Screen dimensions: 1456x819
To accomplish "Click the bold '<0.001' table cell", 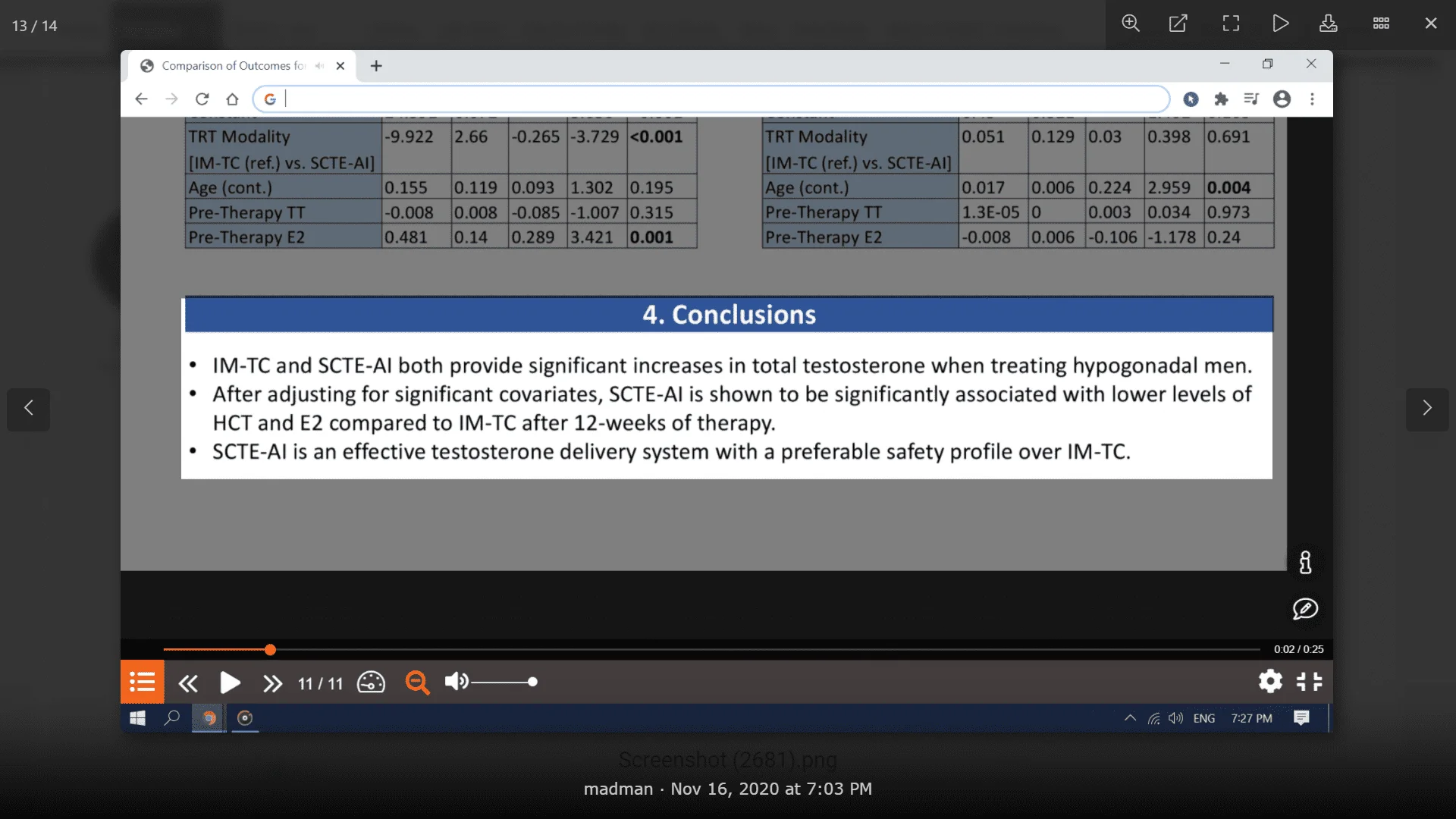I will pyautogui.click(x=656, y=136).
